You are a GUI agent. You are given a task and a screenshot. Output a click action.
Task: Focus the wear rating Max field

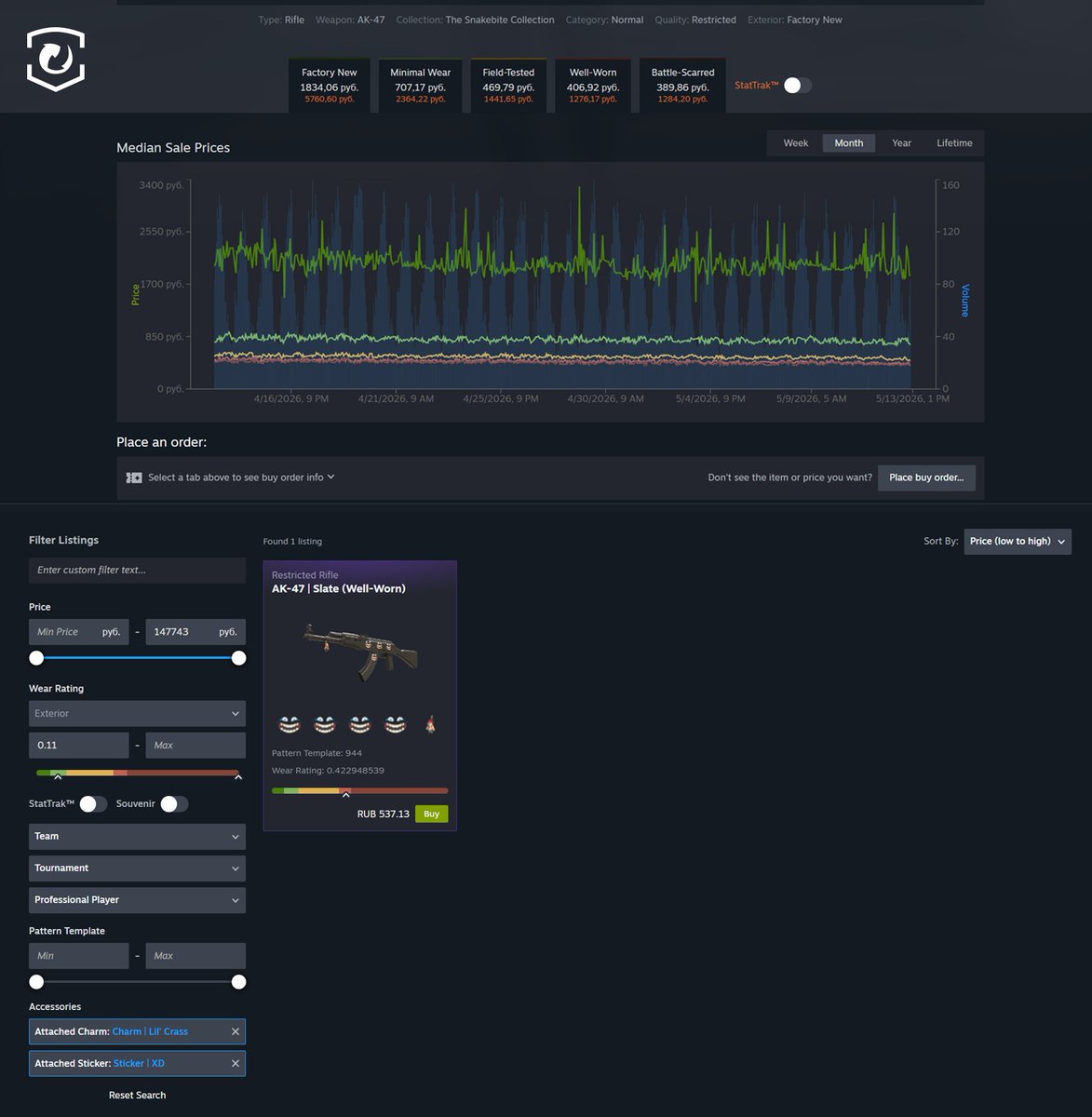coord(195,745)
